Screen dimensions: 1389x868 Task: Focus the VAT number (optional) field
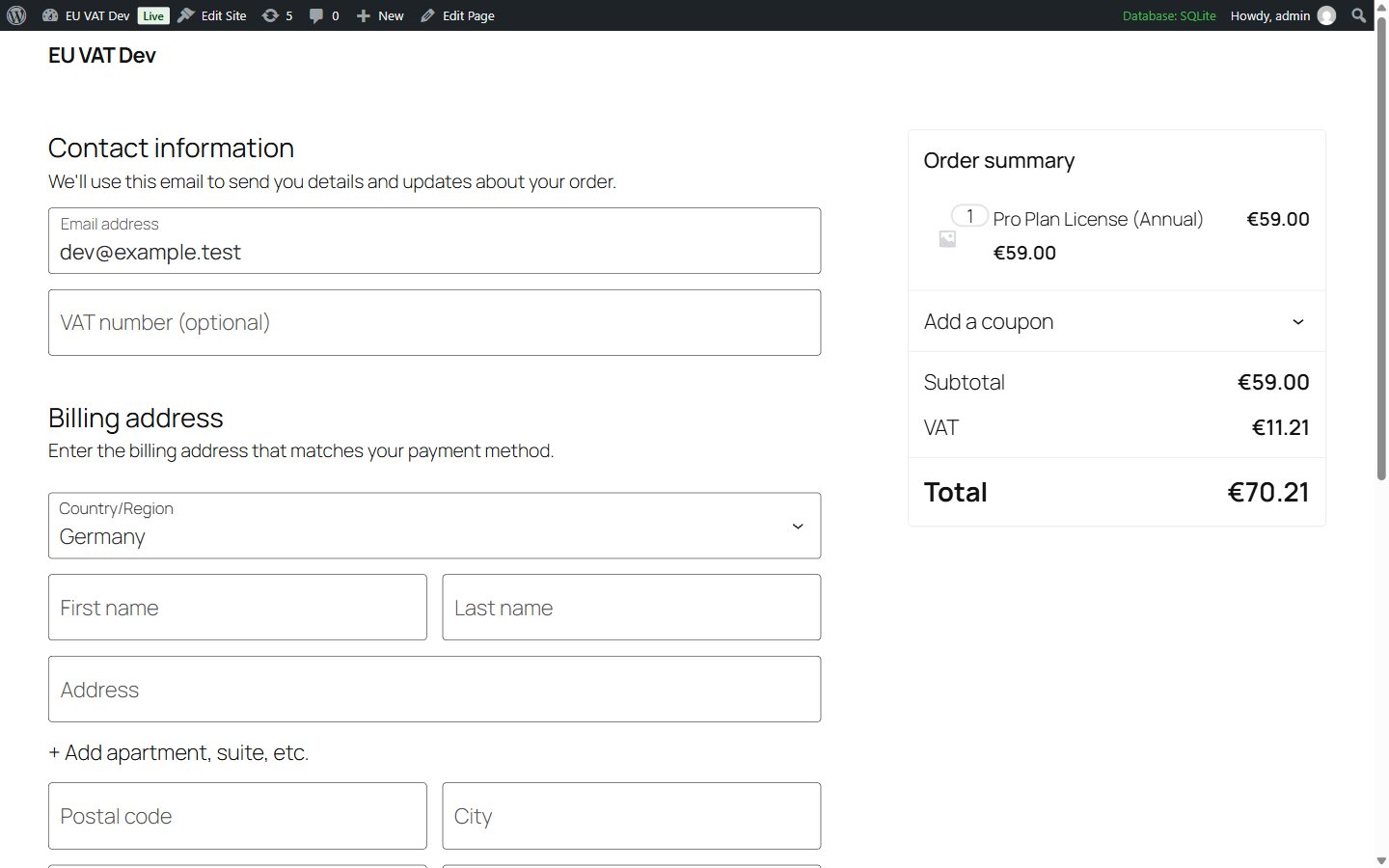tap(434, 322)
